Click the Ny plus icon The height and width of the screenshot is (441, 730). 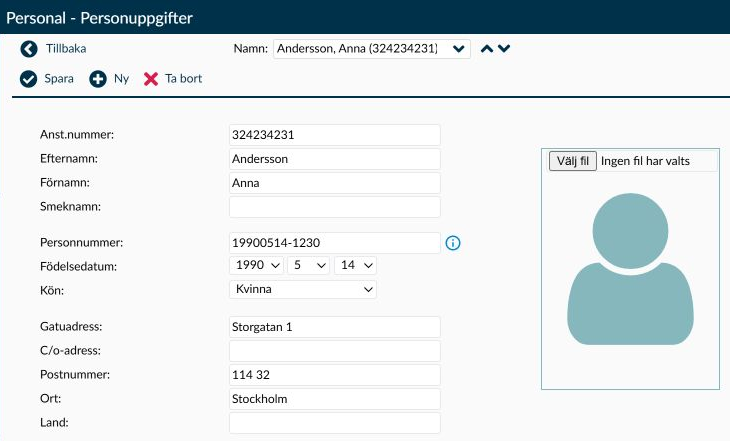(98, 79)
